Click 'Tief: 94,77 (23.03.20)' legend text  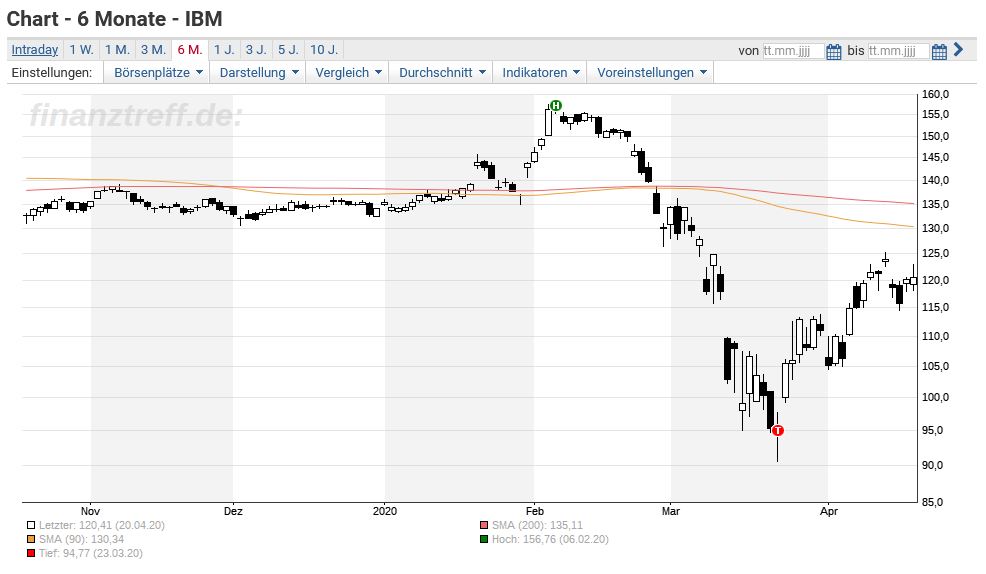pyautogui.click(x=91, y=553)
